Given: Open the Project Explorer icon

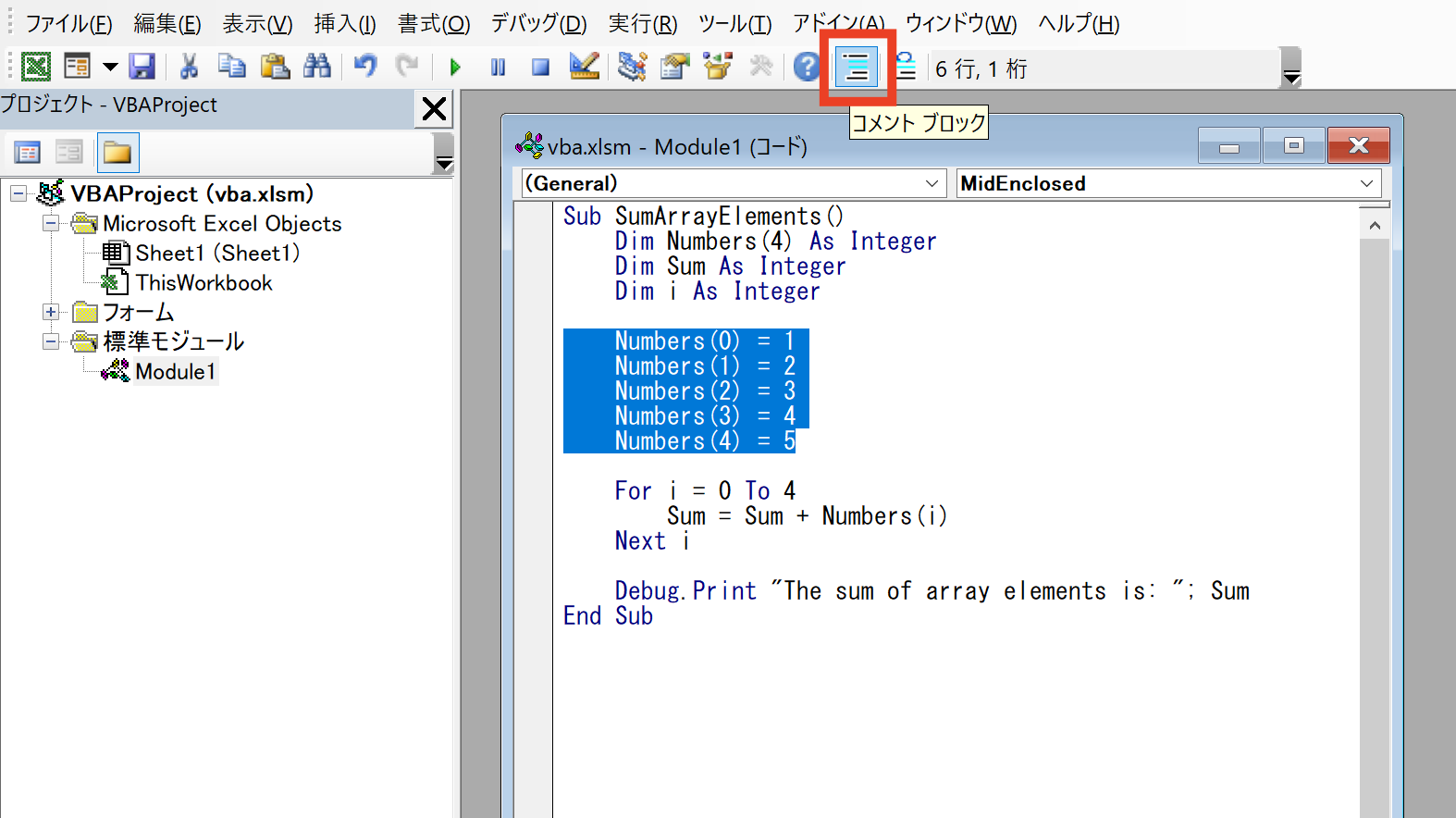Looking at the screenshot, I should point(633,67).
